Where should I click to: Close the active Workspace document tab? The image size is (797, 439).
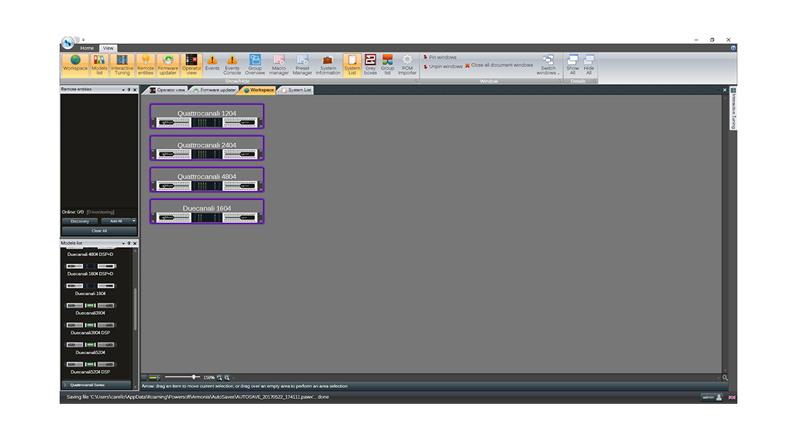[x=725, y=90]
